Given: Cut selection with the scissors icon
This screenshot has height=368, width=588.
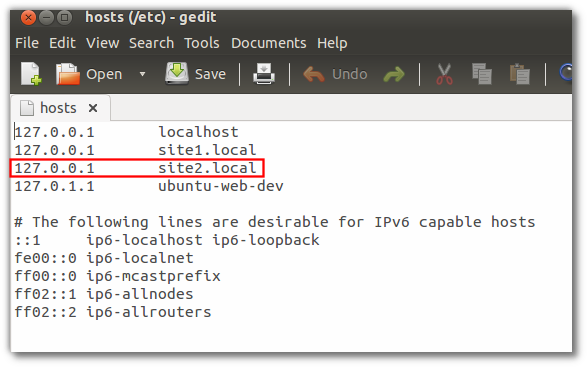Looking at the screenshot, I should pos(444,74).
